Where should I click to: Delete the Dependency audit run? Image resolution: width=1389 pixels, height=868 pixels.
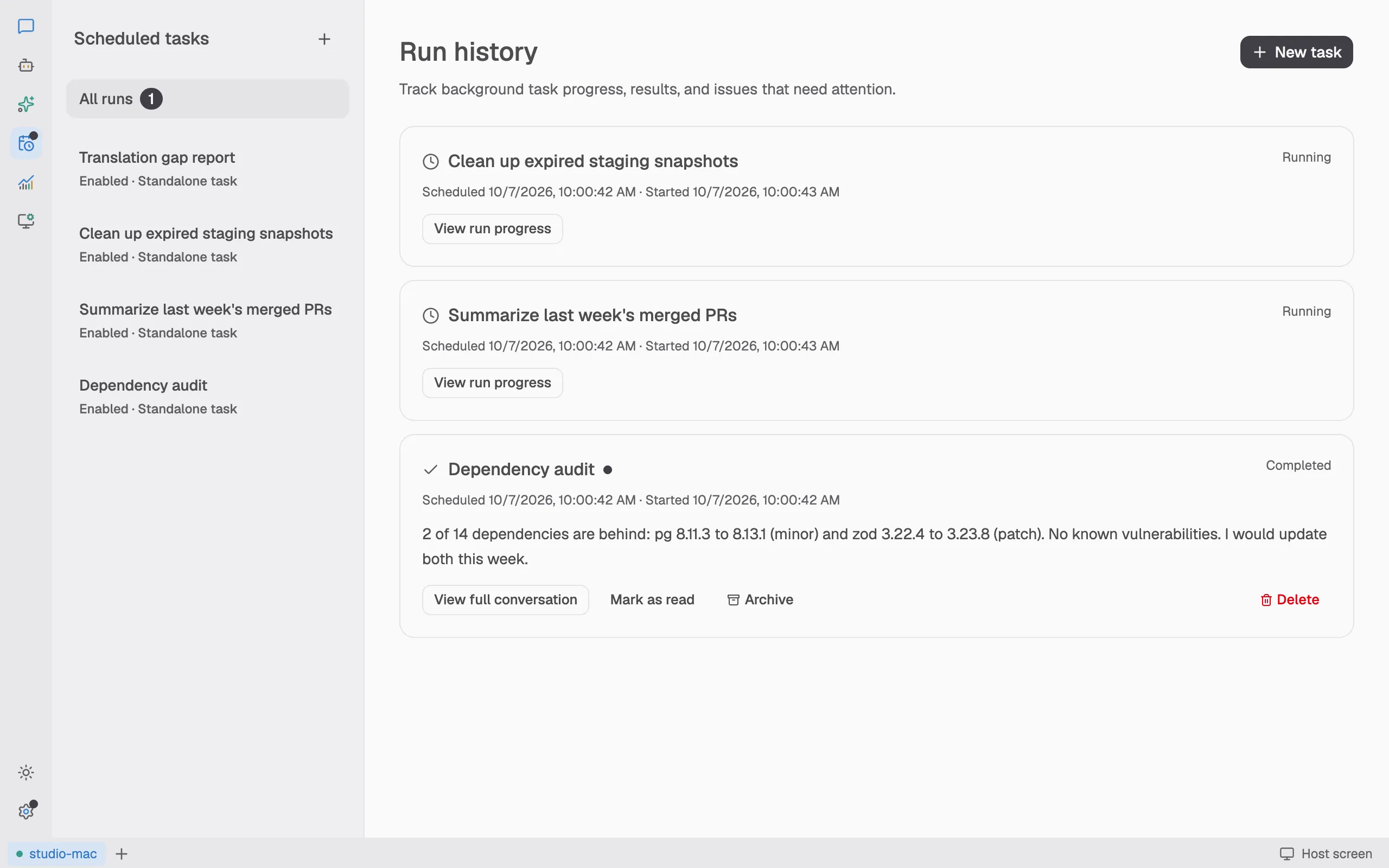[x=1290, y=599]
